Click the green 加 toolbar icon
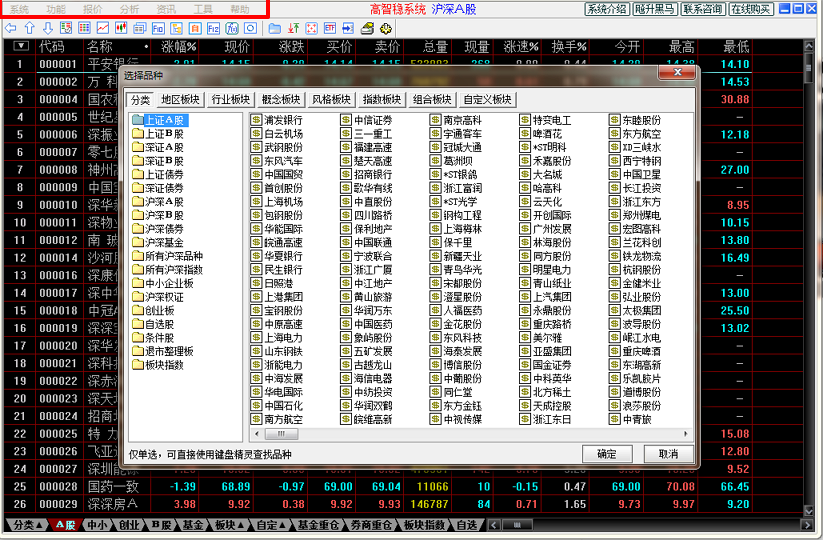This screenshot has height=540, width=823. [x=231, y=28]
